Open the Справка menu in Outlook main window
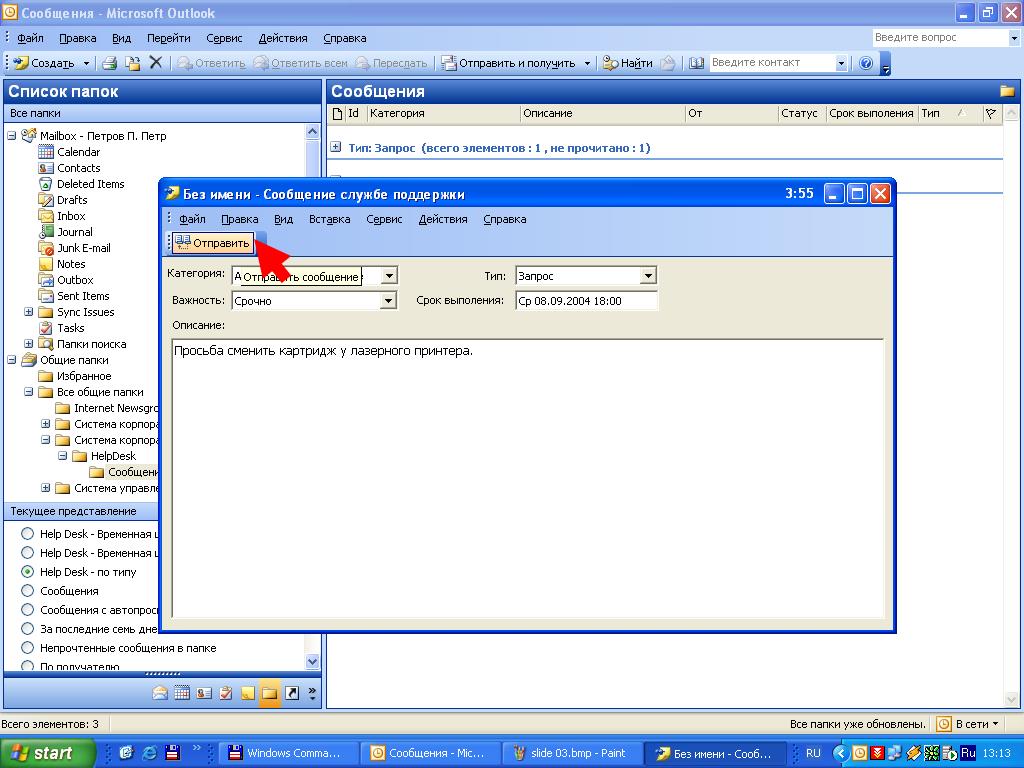 (344, 38)
